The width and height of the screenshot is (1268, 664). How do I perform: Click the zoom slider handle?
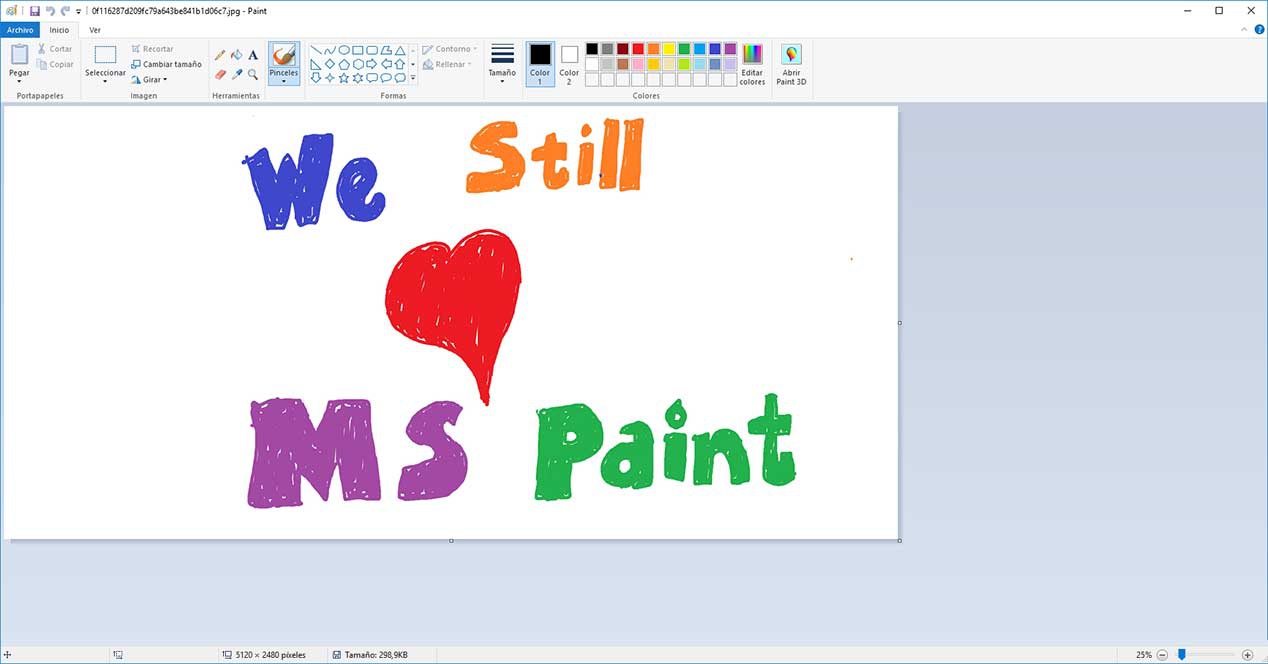1181,654
